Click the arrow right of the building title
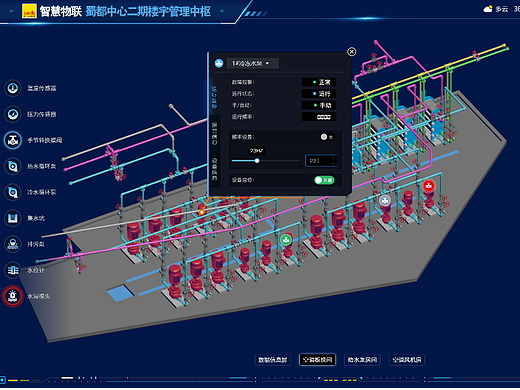This screenshot has height=390, width=520. point(222,11)
